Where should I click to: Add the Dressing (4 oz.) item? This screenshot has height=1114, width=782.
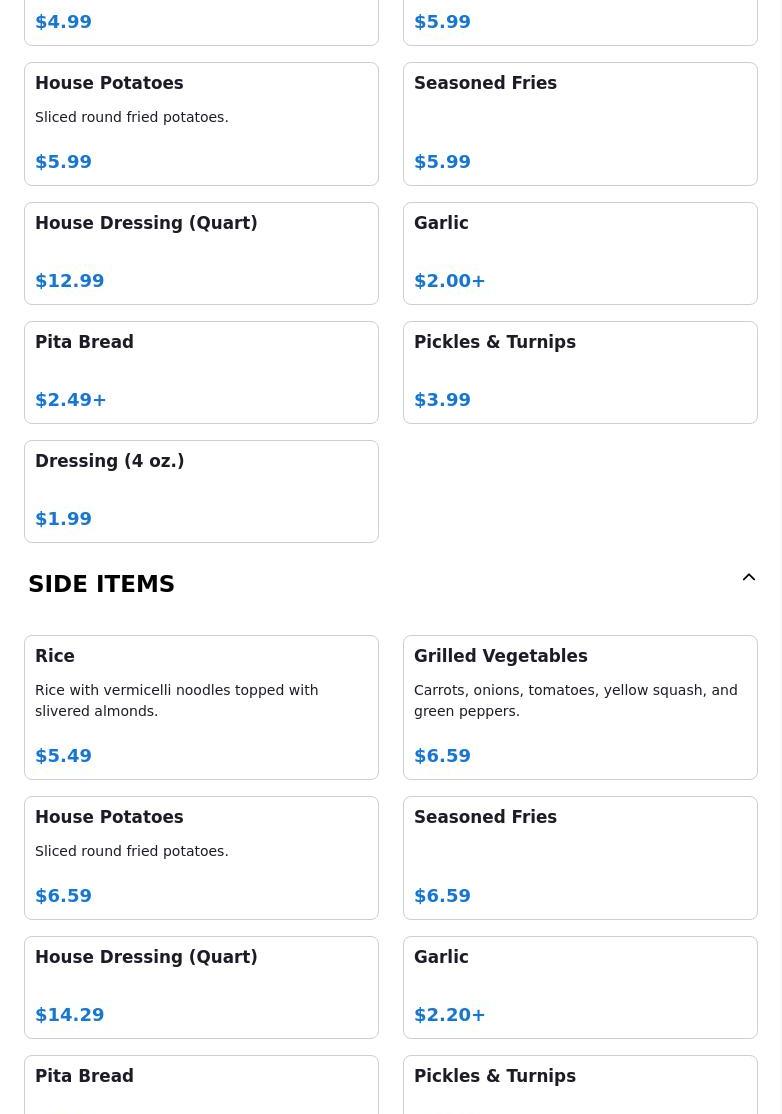coord(201,491)
